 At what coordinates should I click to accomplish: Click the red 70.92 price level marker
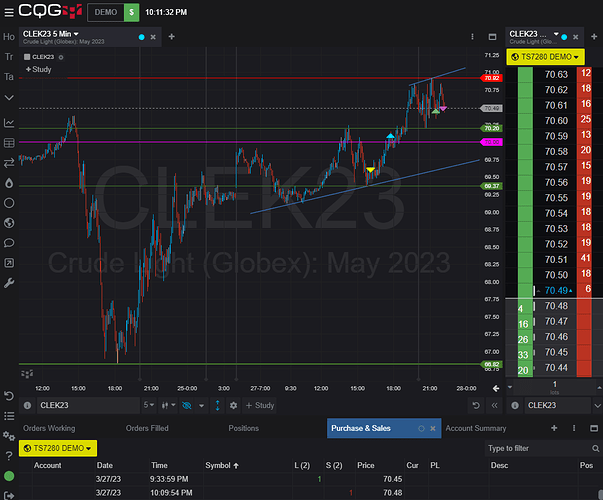click(492, 77)
